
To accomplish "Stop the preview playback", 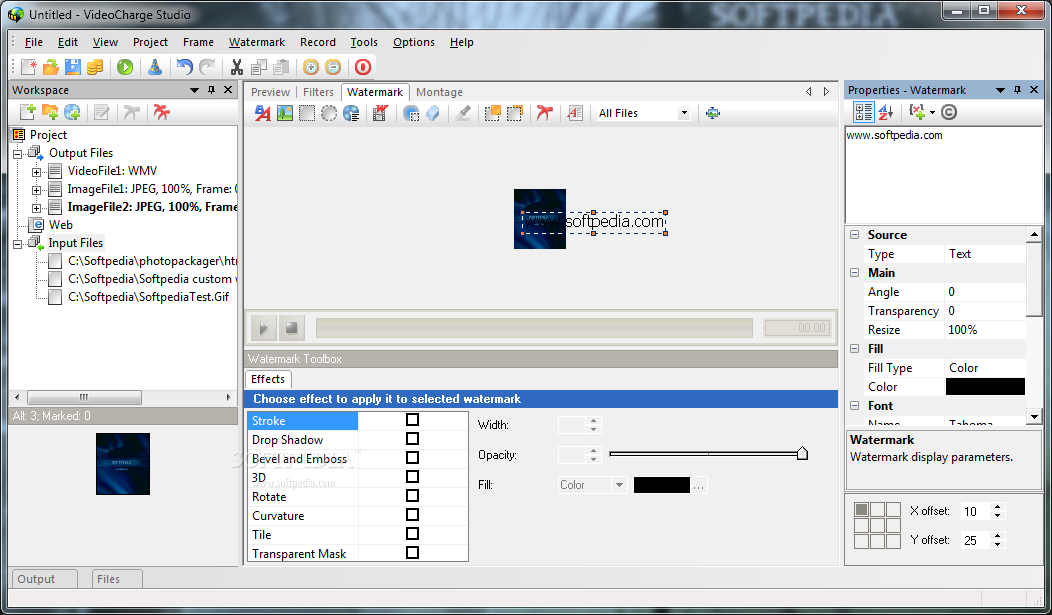I will click(x=291, y=328).
